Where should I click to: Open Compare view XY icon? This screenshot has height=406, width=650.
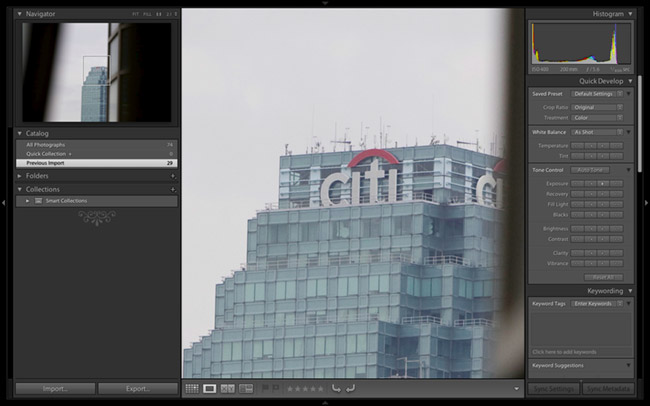[228, 389]
